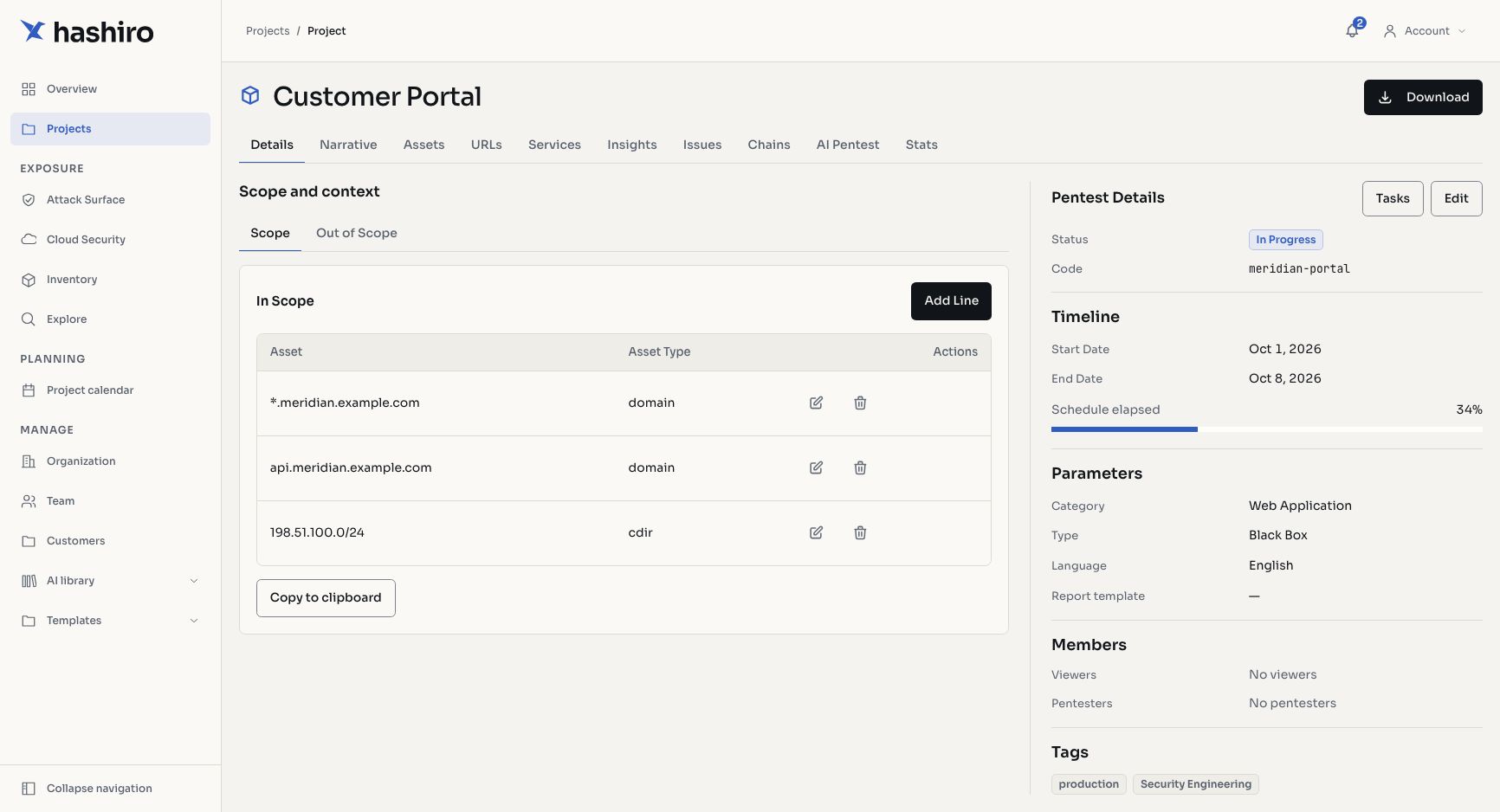1500x812 pixels.
Task: Click the Security Engineering tag
Action: point(1195,784)
